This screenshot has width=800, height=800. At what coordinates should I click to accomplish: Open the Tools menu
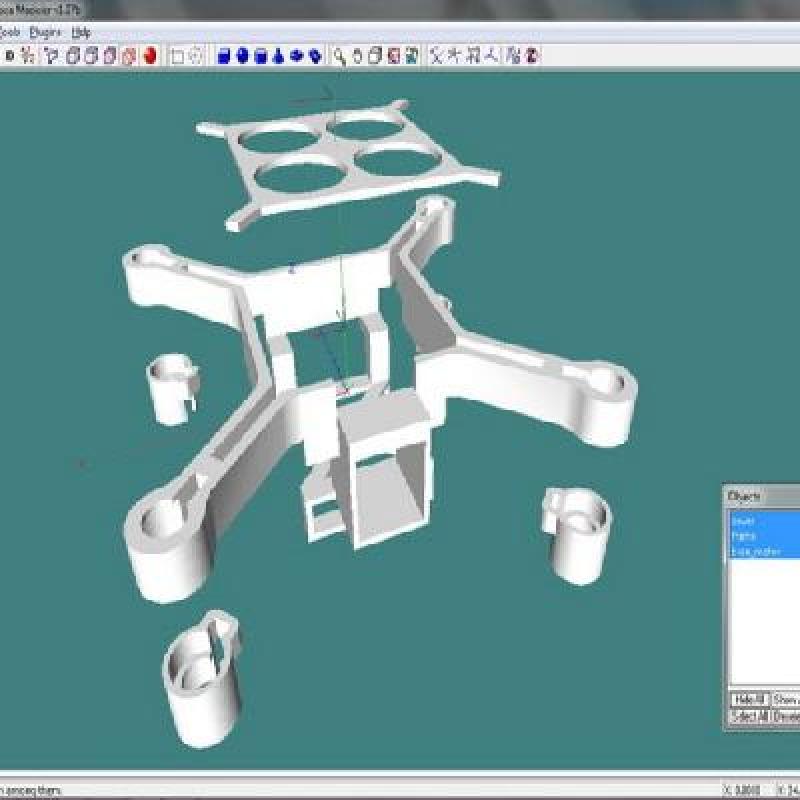[11, 32]
